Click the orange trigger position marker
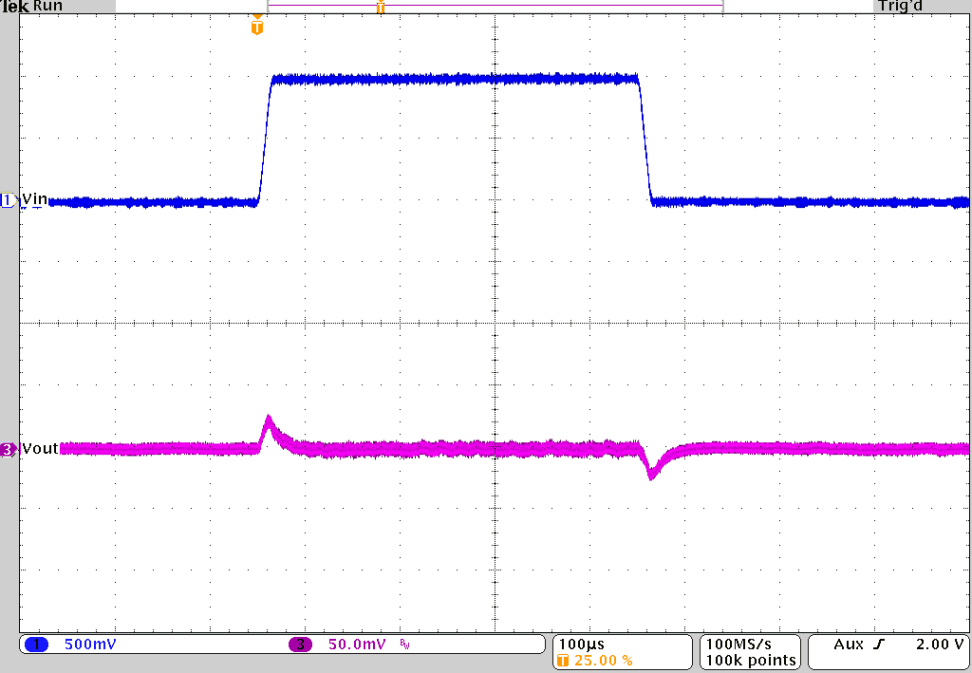The height and width of the screenshot is (673, 972). pos(258,26)
